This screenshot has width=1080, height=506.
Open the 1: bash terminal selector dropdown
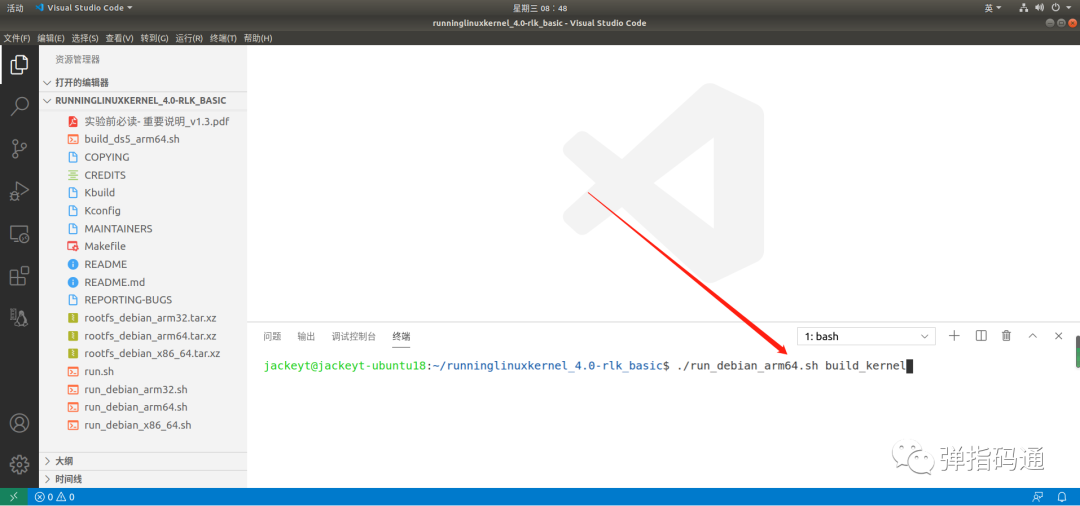coord(866,337)
